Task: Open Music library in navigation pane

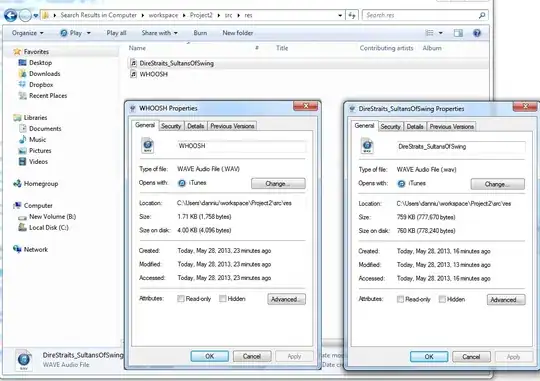Action: pyautogui.click(x=38, y=140)
